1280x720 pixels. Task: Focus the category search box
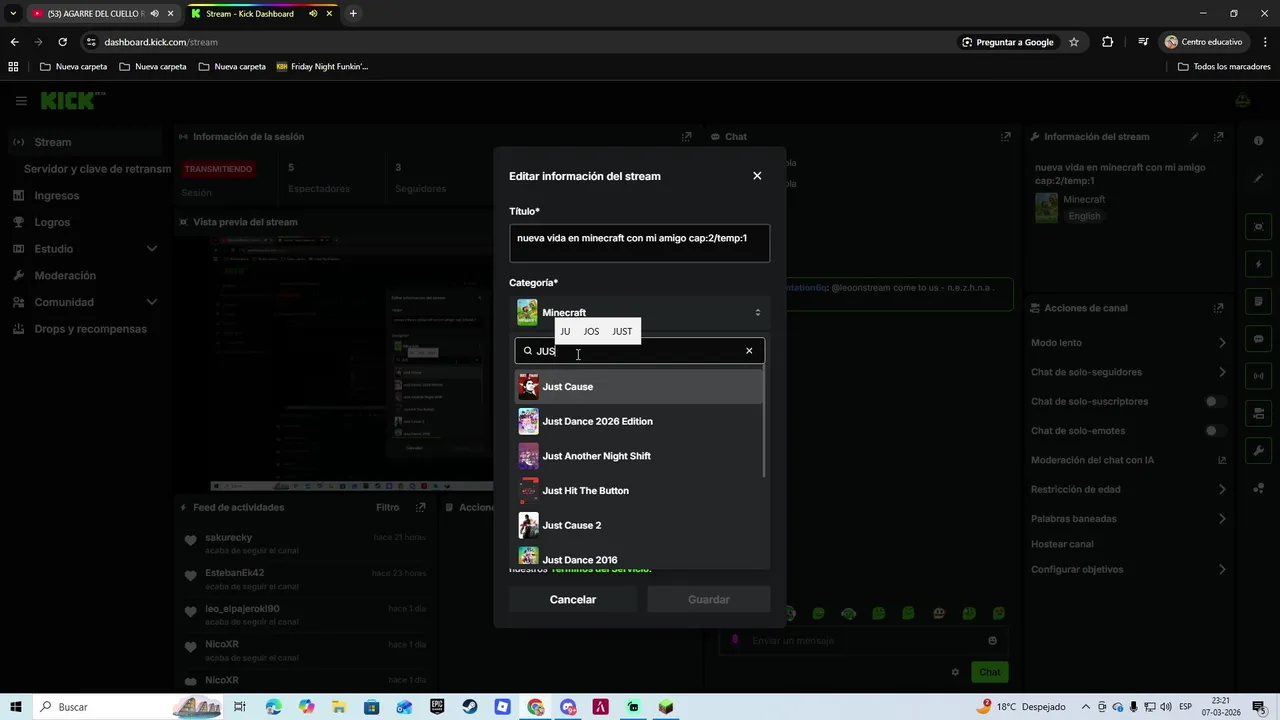pos(639,351)
